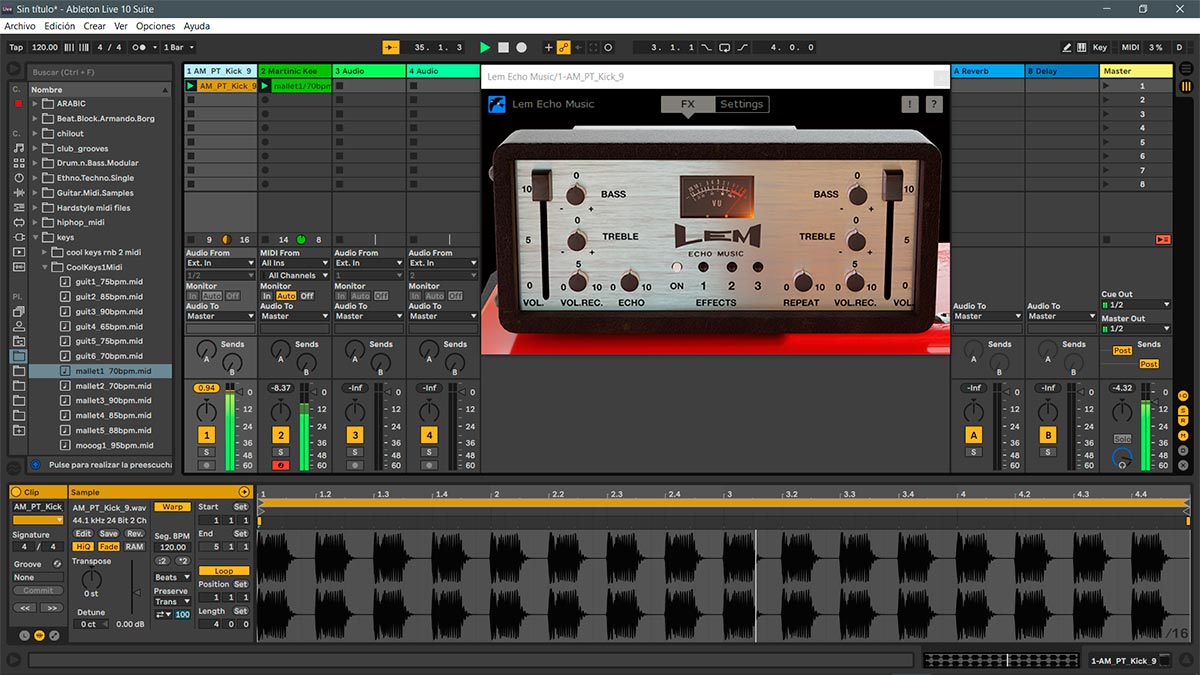Open the Preserve Trans dropdown

tap(172, 601)
